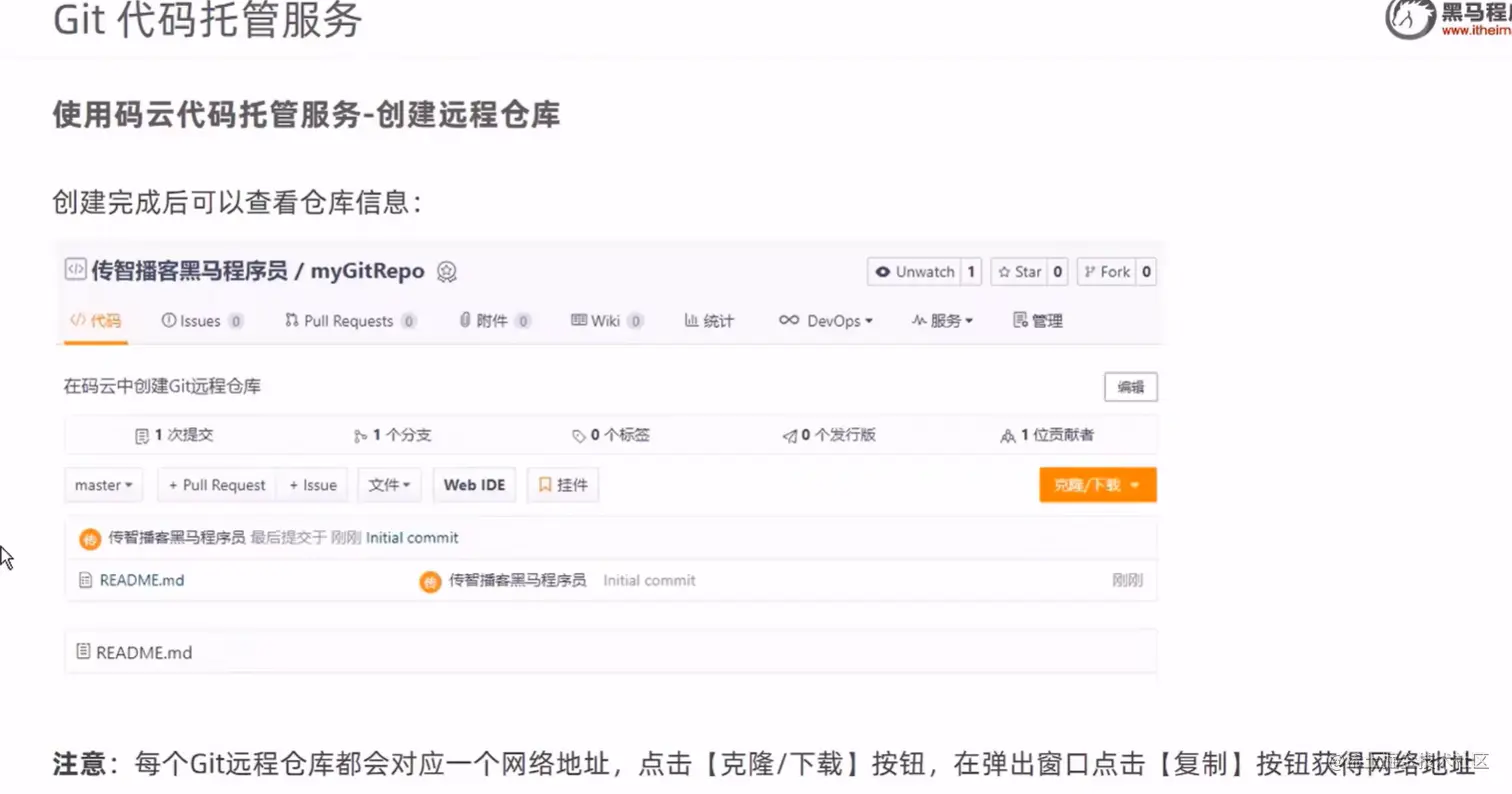Click the badge icon beside myGitRepo title
The height and width of the screenshot is (794, 1512).
point(446,271)
